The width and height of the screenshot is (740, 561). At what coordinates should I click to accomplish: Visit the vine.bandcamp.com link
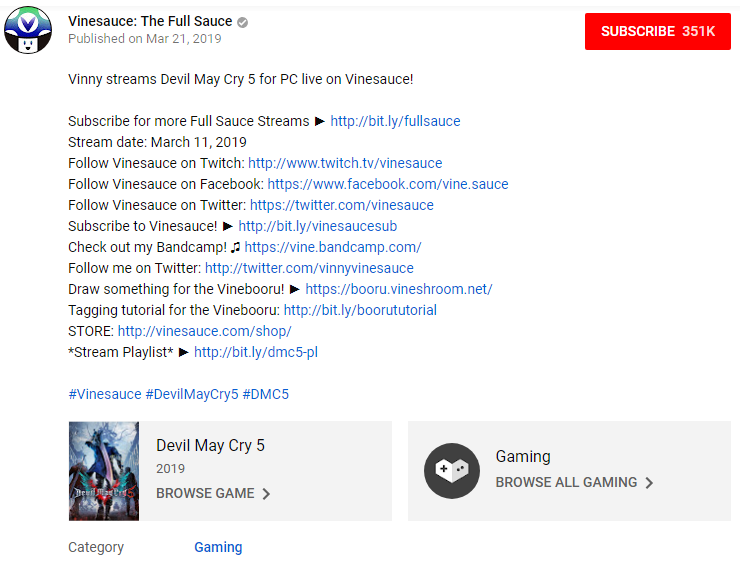[333, 247]
